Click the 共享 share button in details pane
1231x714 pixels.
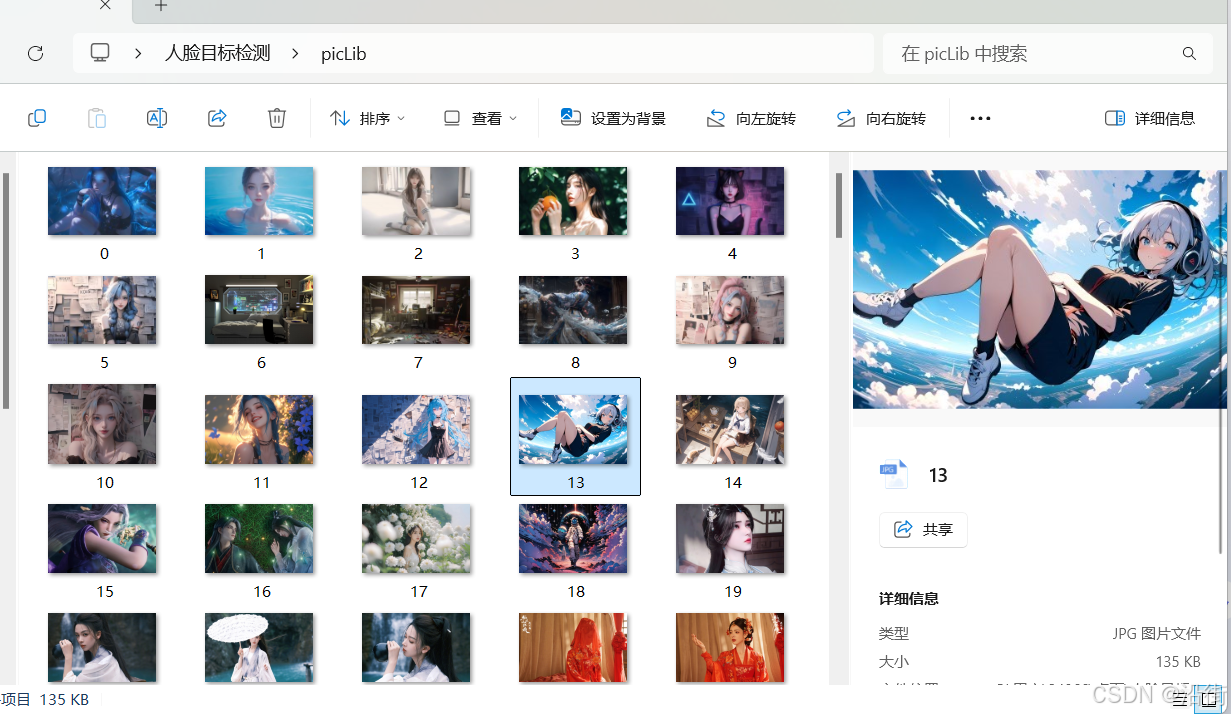(x=923, y=529)
